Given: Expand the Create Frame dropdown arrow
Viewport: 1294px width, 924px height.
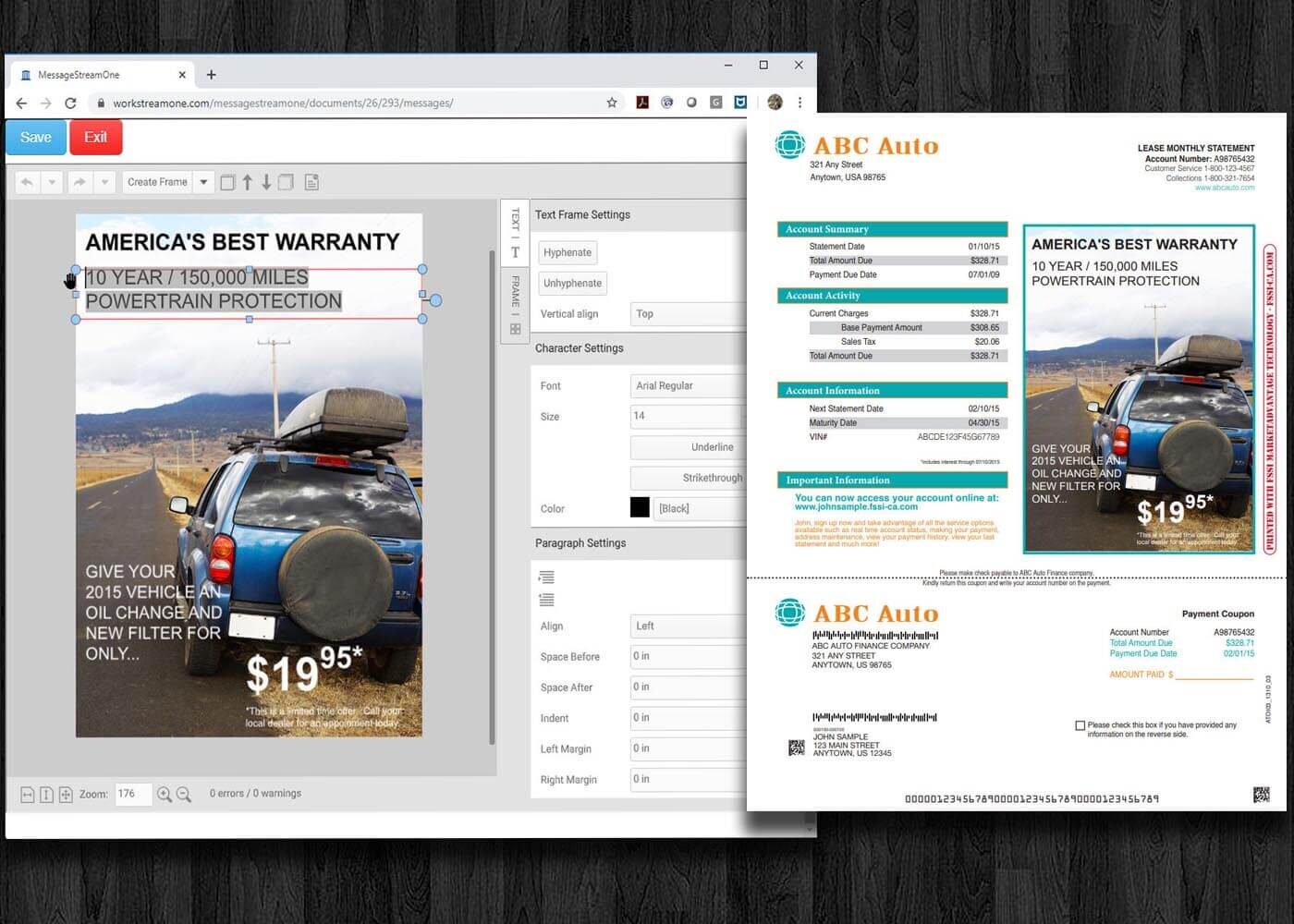Looking at the screenshot, I should [x=203, y=182].
